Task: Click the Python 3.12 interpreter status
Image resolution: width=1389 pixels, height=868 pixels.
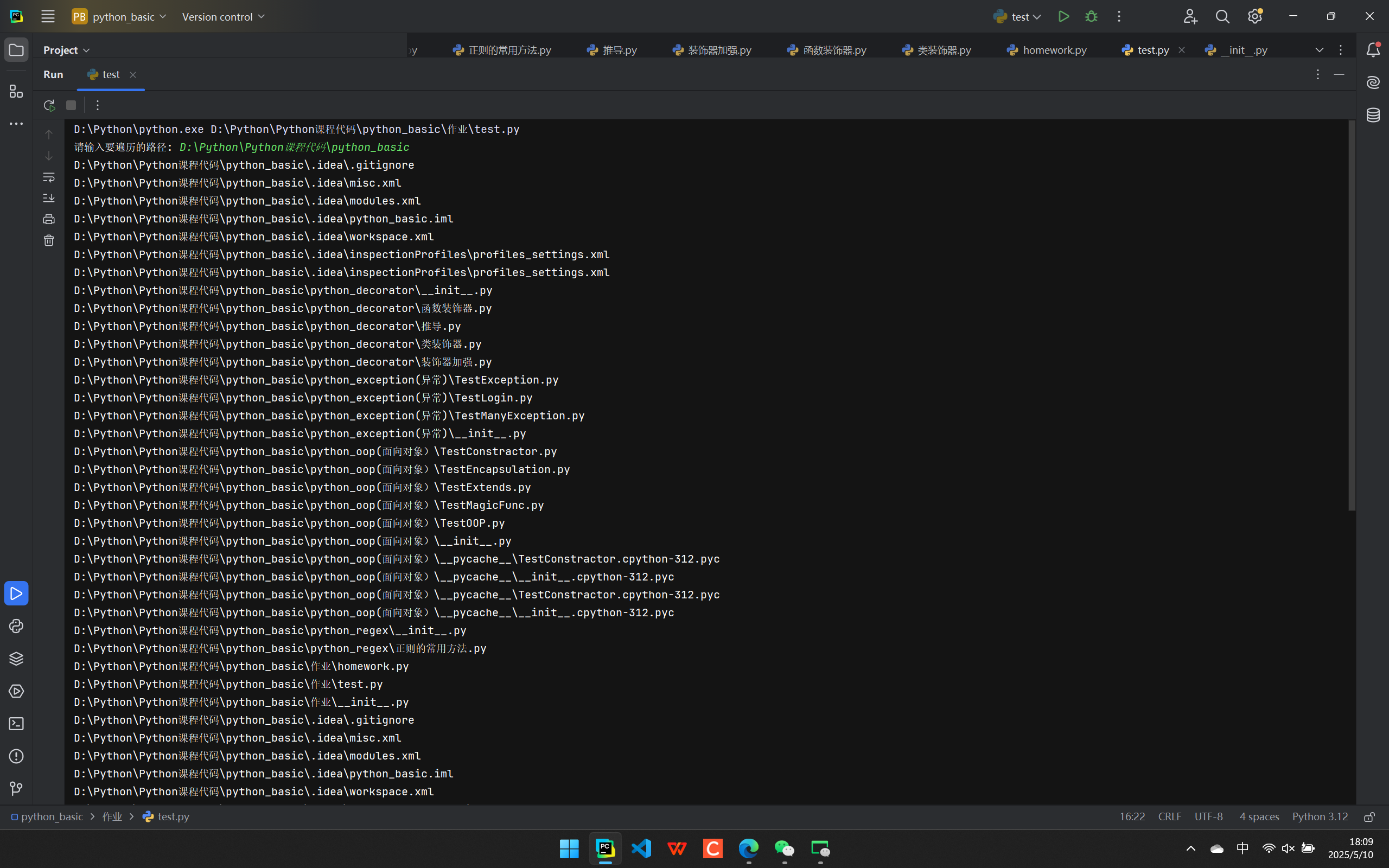Action: (1320, 816)
